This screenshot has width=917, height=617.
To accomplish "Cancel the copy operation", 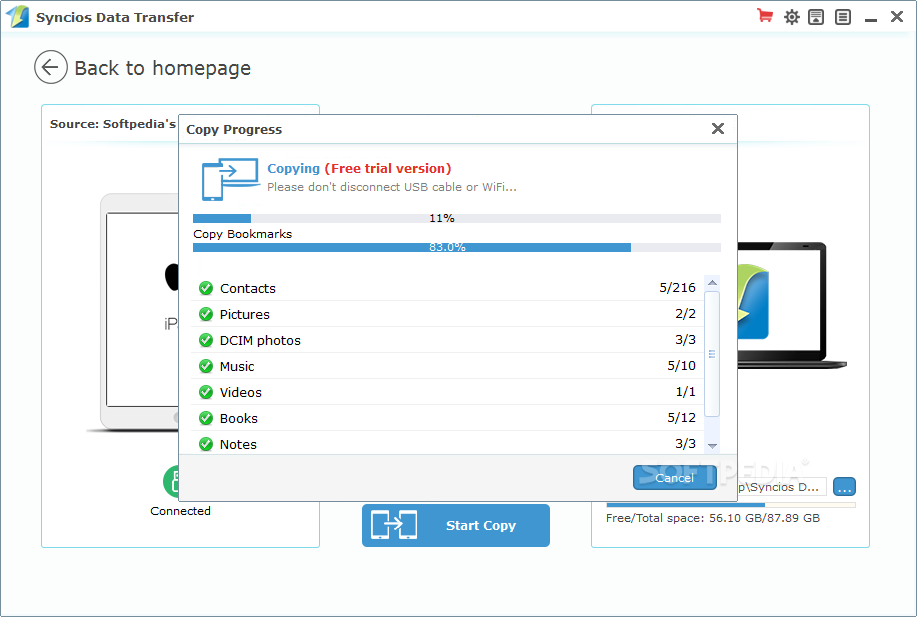I will click(674, 478).
